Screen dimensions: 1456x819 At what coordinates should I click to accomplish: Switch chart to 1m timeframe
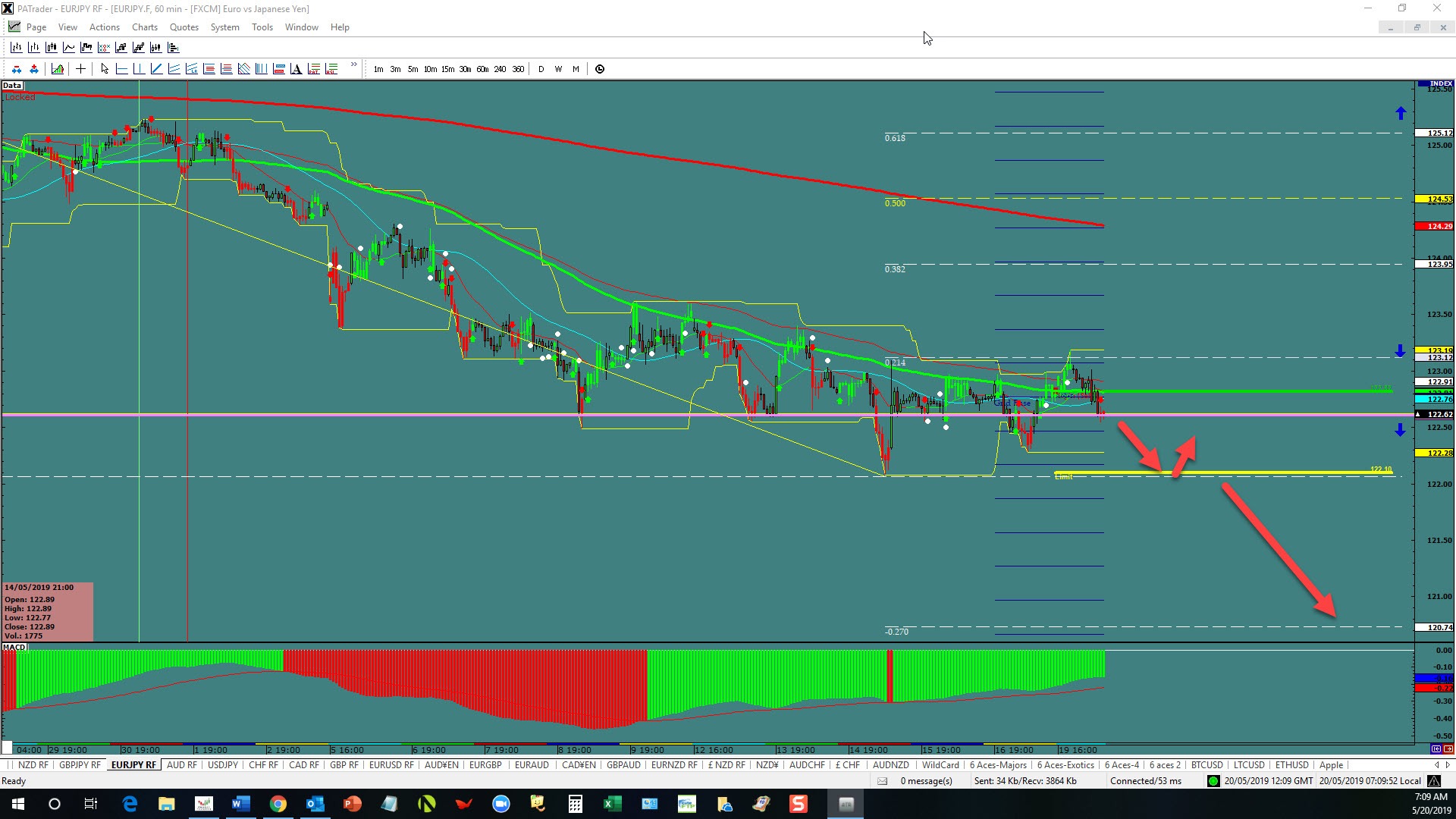(378, 69)
